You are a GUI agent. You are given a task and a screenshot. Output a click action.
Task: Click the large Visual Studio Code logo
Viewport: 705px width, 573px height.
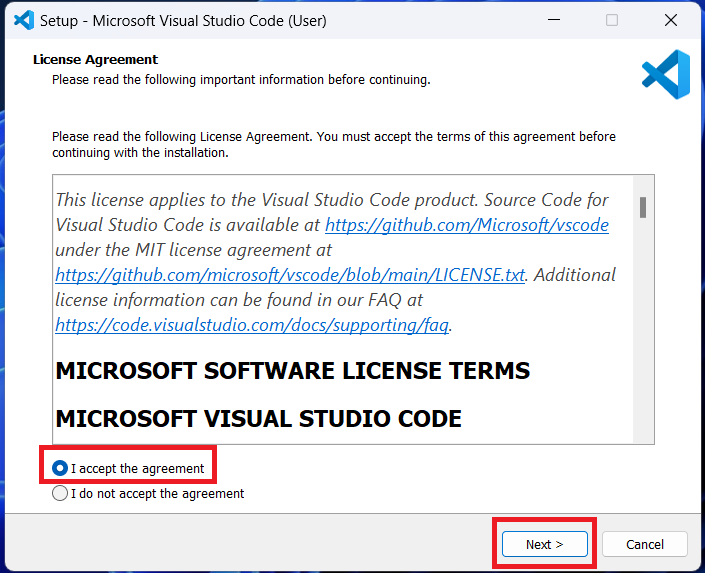pyautogui.click(x=665, y=75)
